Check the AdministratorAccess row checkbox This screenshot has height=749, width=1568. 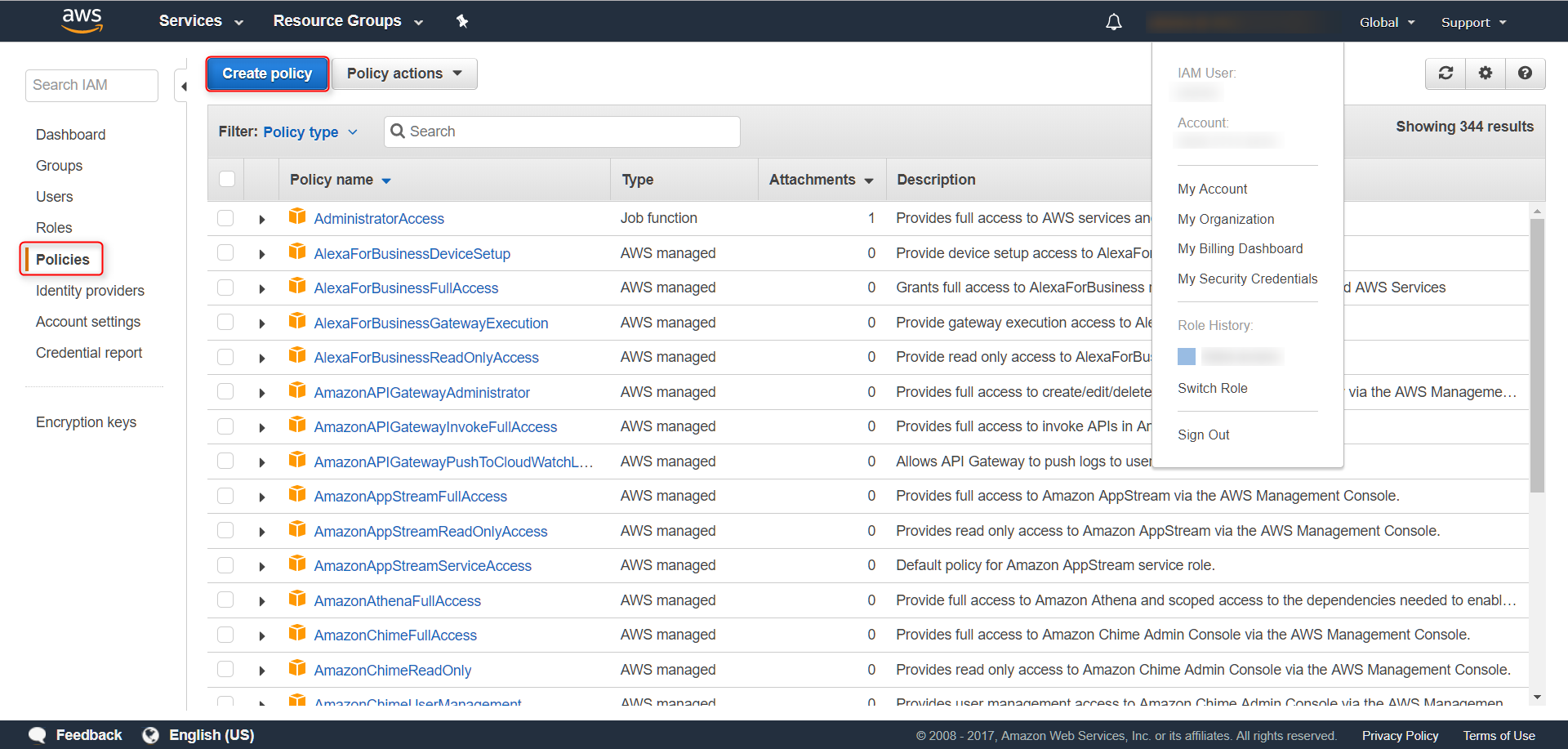(x=225, y=218)
